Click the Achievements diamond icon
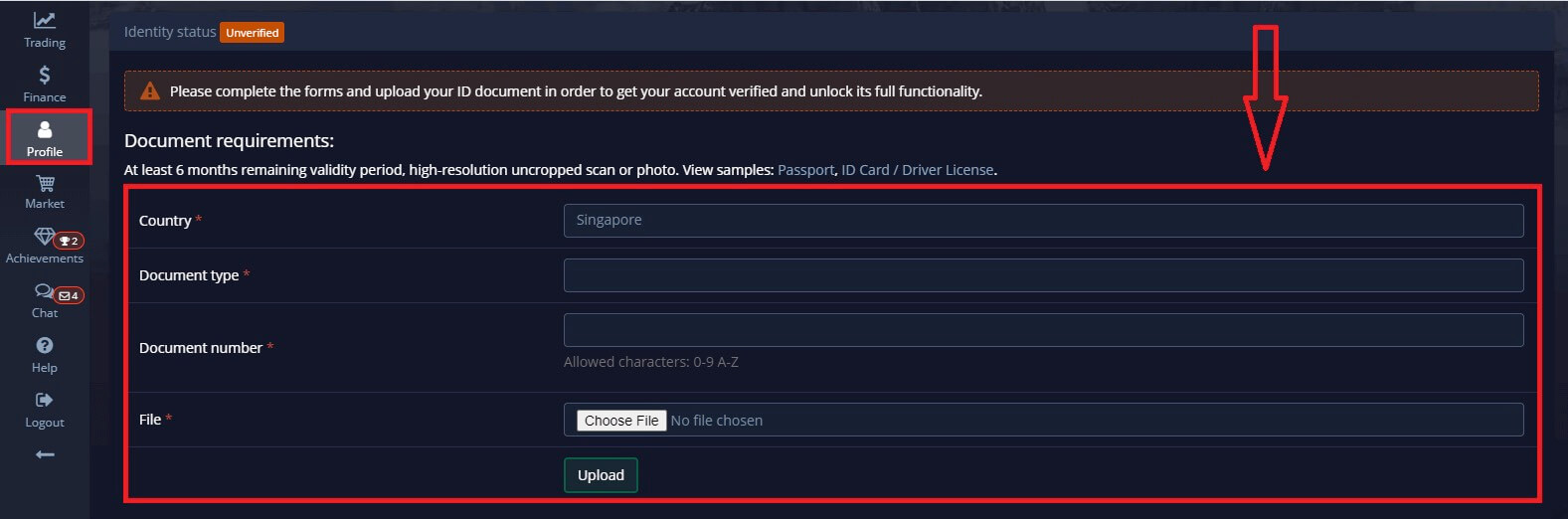This screenshot has width=1568, height=519. [x=43, y=237]
